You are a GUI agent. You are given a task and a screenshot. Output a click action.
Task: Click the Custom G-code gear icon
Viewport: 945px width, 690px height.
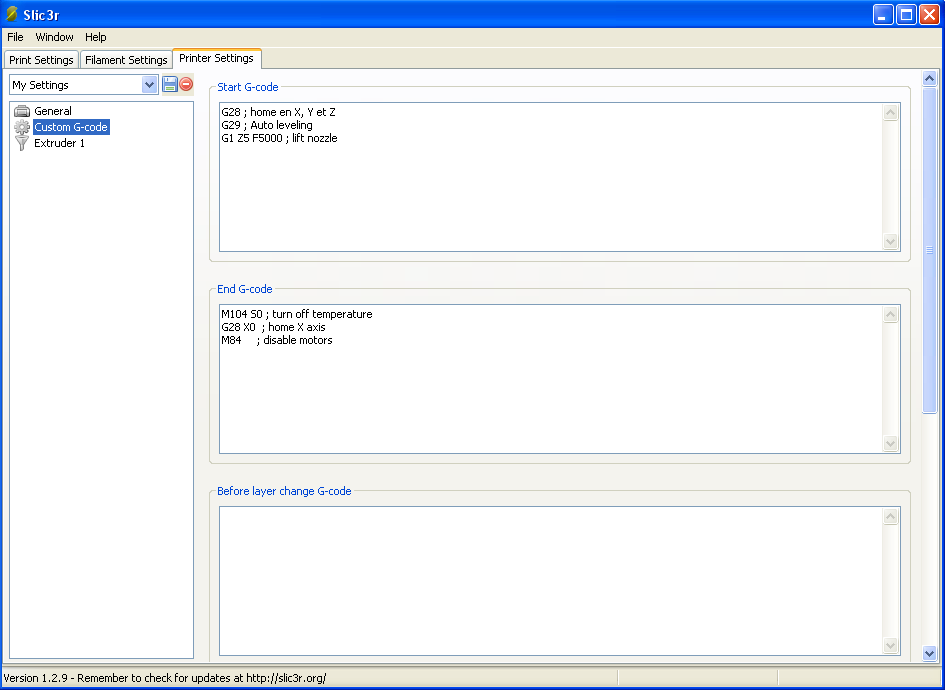pyautogui.click(x=22, y=127)
